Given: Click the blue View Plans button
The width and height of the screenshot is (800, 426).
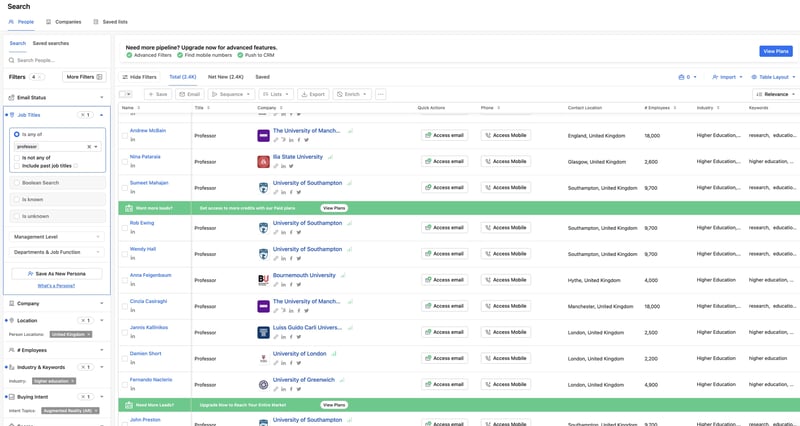Looking at the screenshot, I should tap(776, 51).
